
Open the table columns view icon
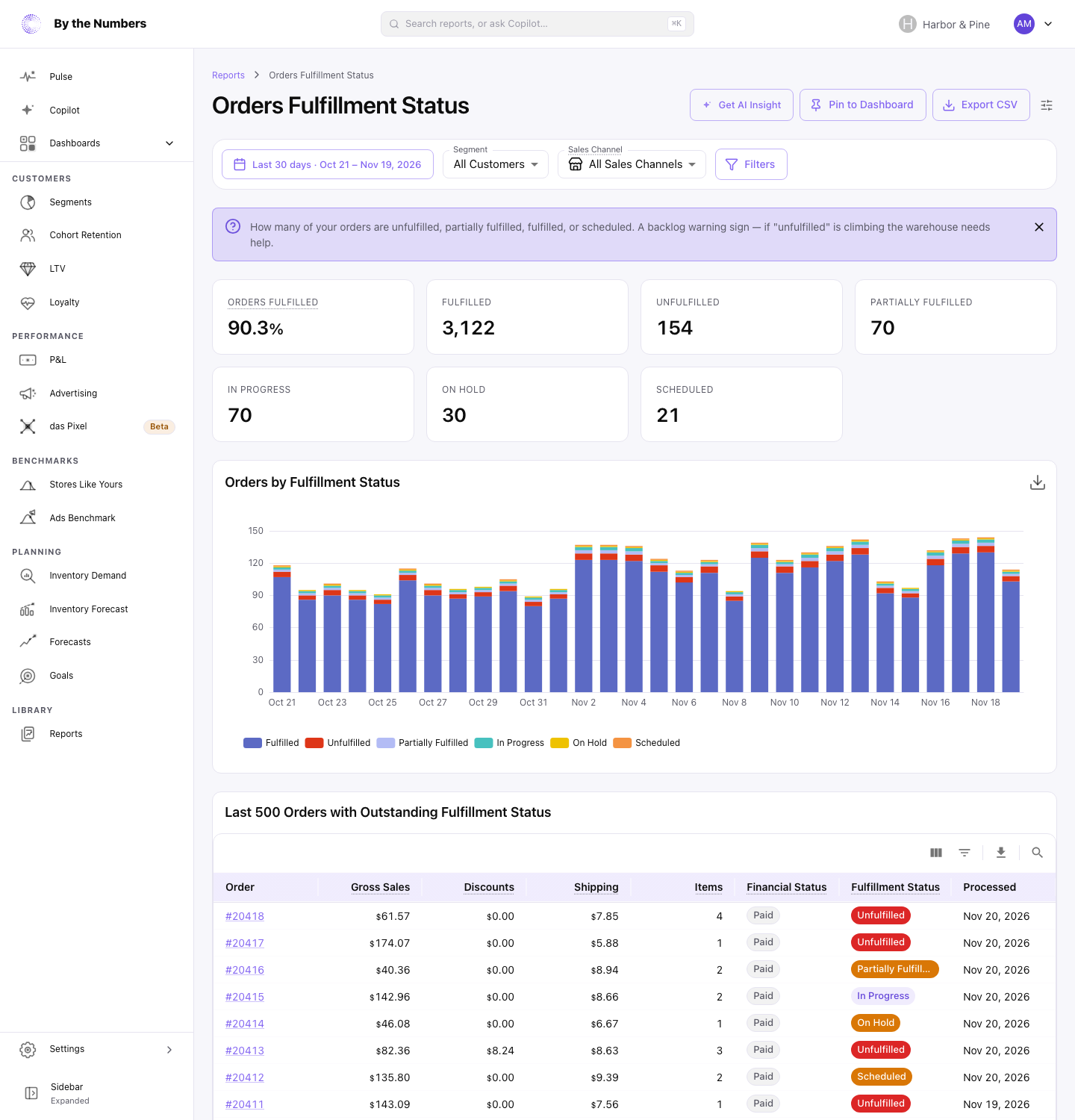pos(936,853)
